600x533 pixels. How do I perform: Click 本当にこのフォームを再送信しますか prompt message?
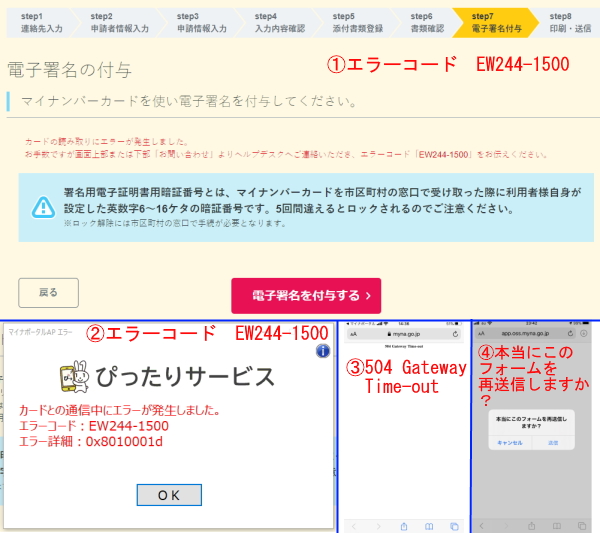[x=532, y=422]
